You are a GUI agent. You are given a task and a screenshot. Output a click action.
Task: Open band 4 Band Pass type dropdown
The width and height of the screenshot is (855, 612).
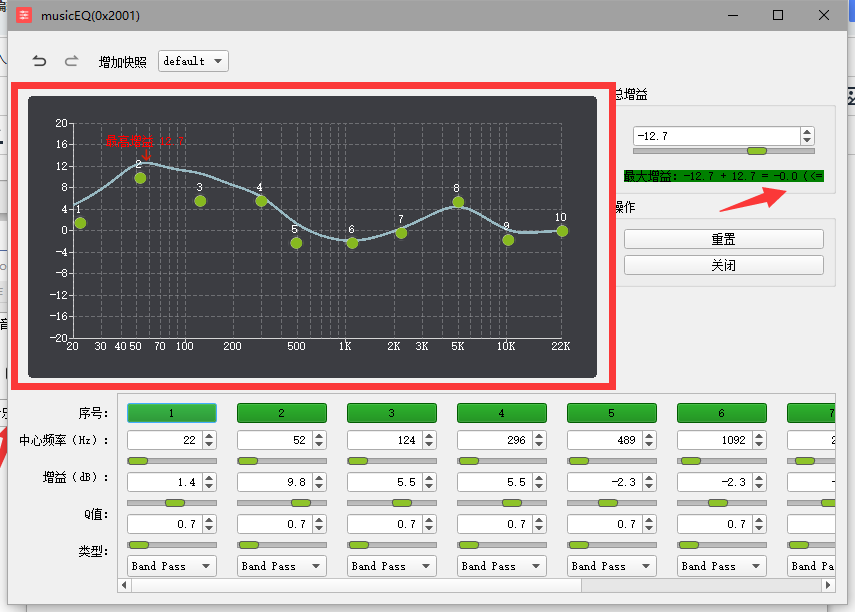click(x=502, y=566)
